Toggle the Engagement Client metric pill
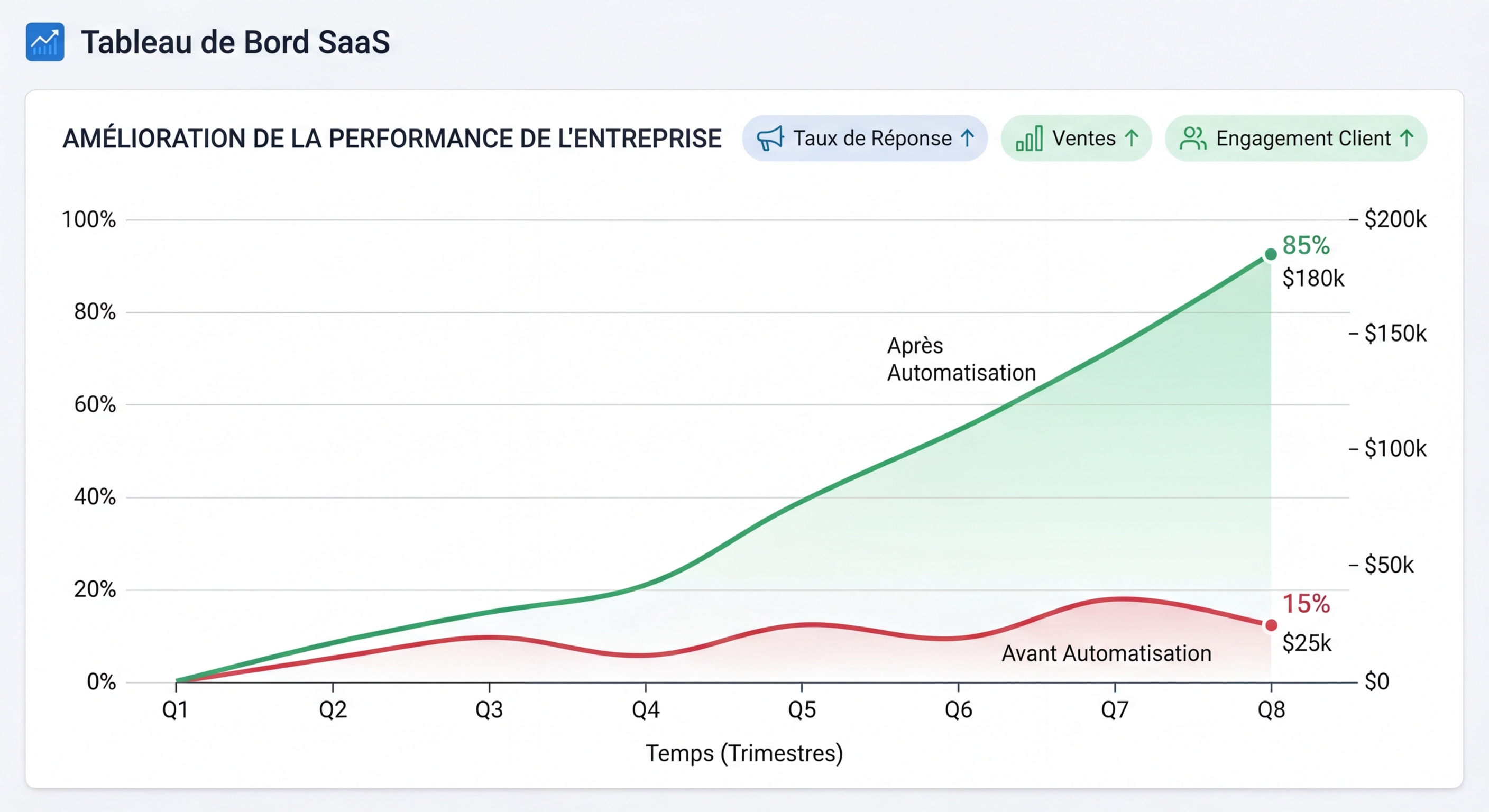This screenshot has width=1489, height=812. click(x=1296, y=139)
